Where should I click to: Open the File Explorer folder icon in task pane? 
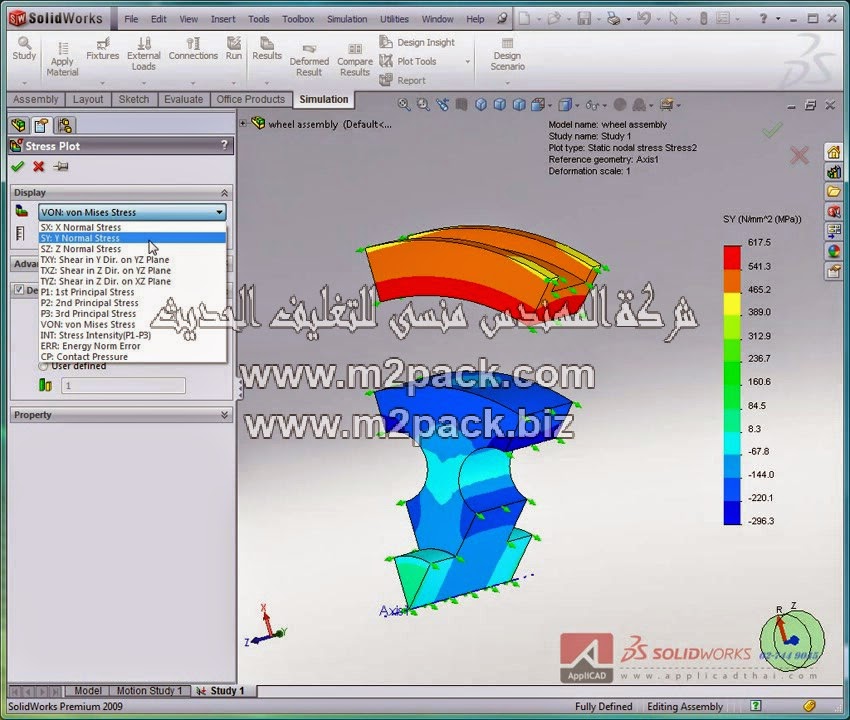click(x=834, y=191)
